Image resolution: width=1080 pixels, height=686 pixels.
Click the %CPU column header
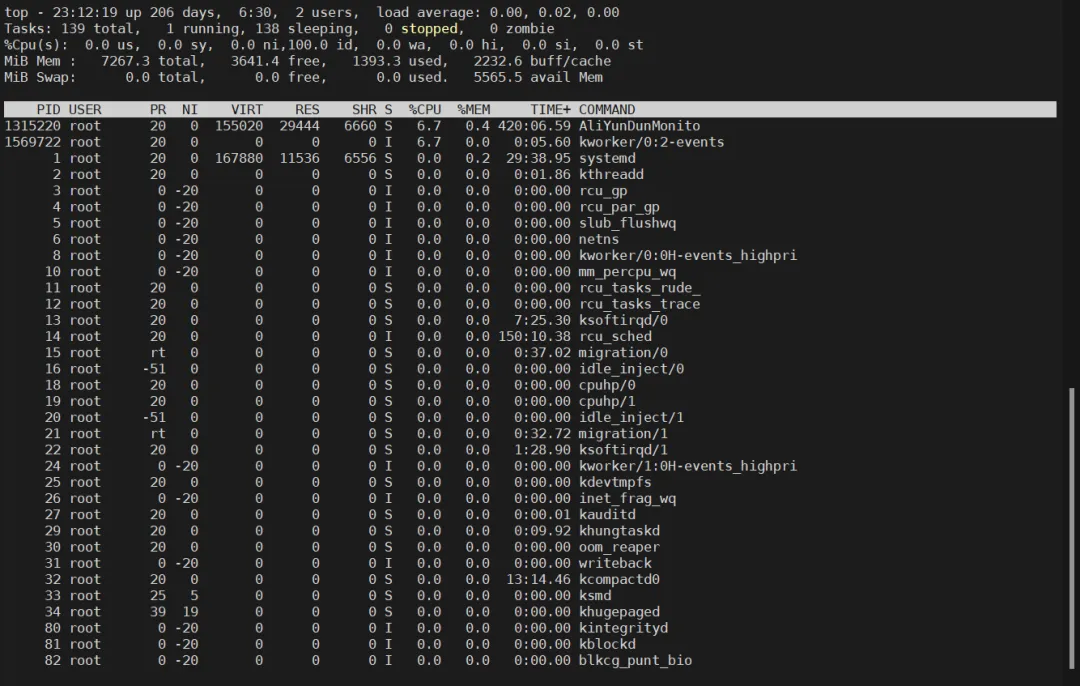coord(424,110)
